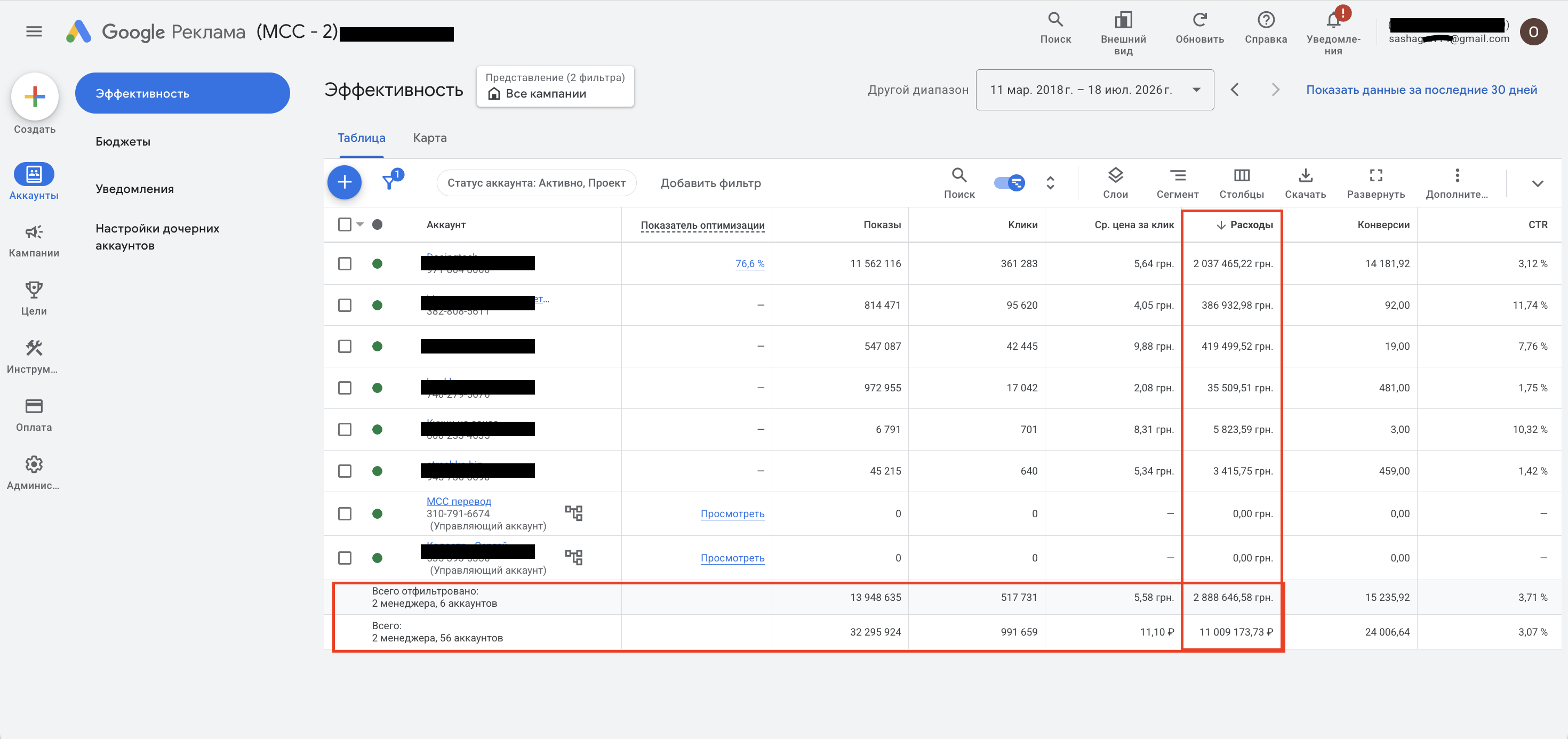1568x739 pixels.
Task: Check the row with 547 087 impressions
Action: click(345, 347)
